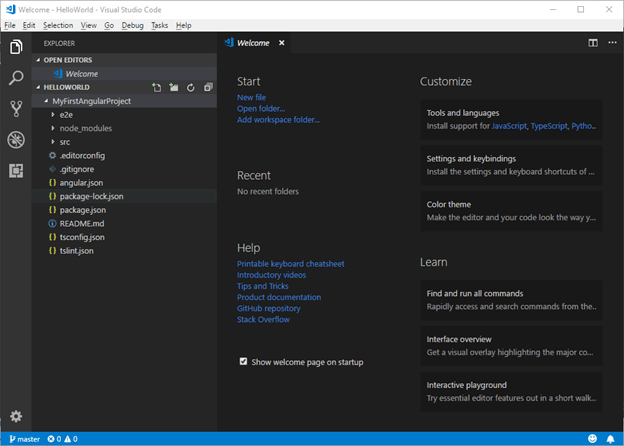This screenshot has height=446, width=624.
Task: Click the New File icon in Explorer
Action: point(156,87)
